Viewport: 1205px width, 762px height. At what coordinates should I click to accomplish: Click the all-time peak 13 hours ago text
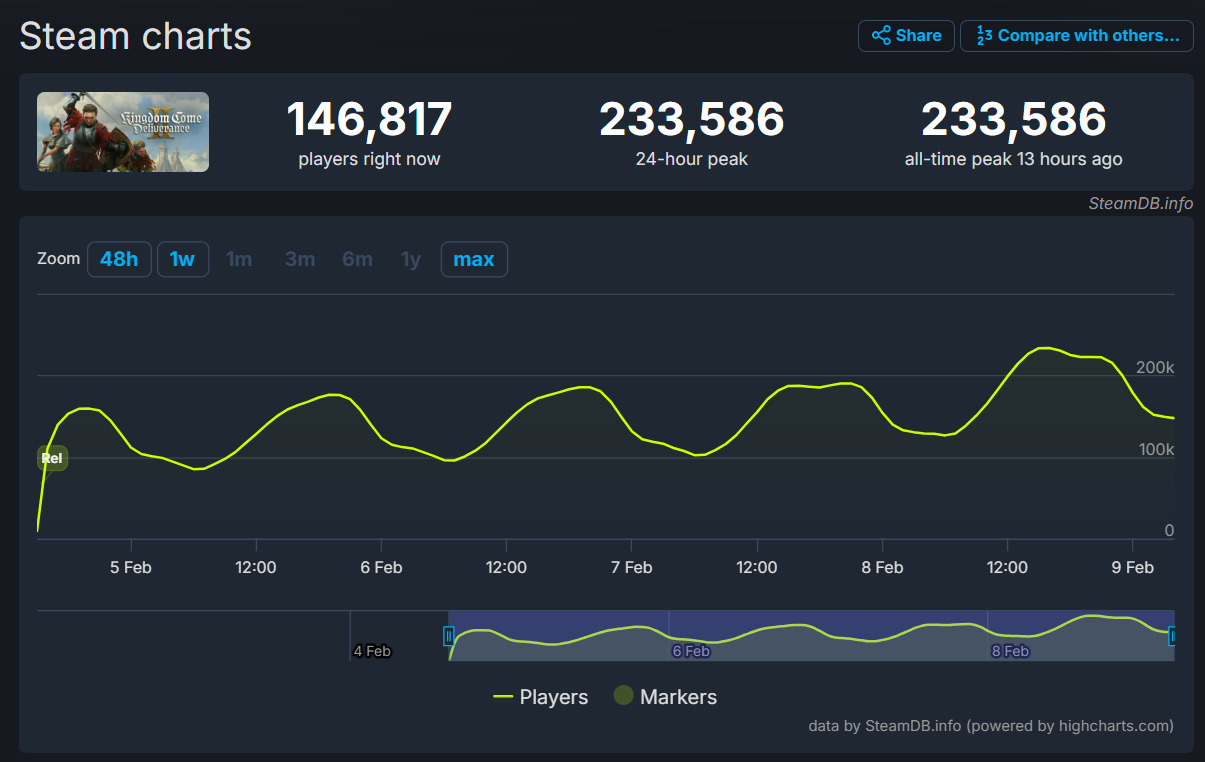pyautogui.click(x=1013, y=160)
